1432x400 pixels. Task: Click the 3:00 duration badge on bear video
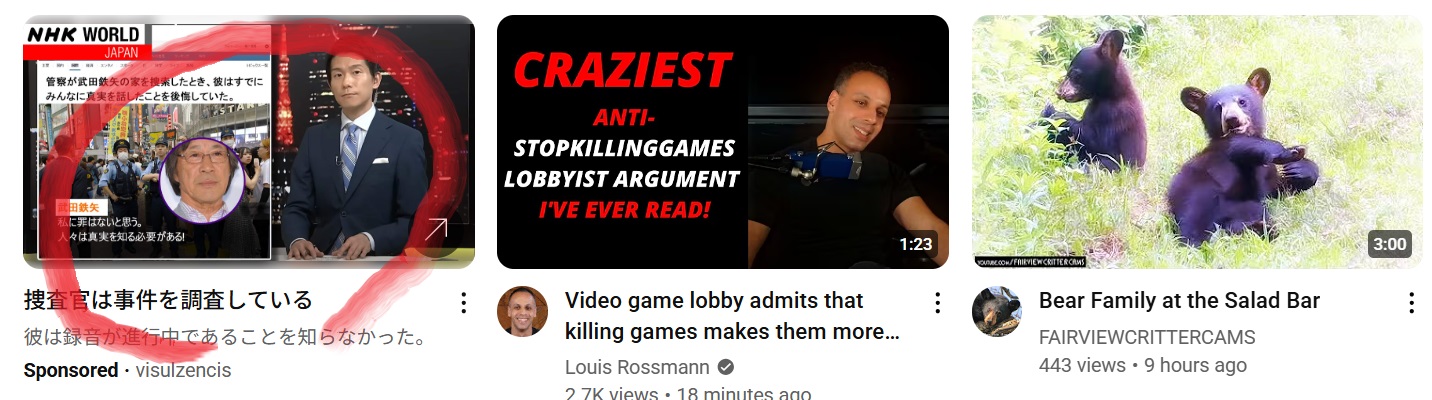pos(1389,244)
